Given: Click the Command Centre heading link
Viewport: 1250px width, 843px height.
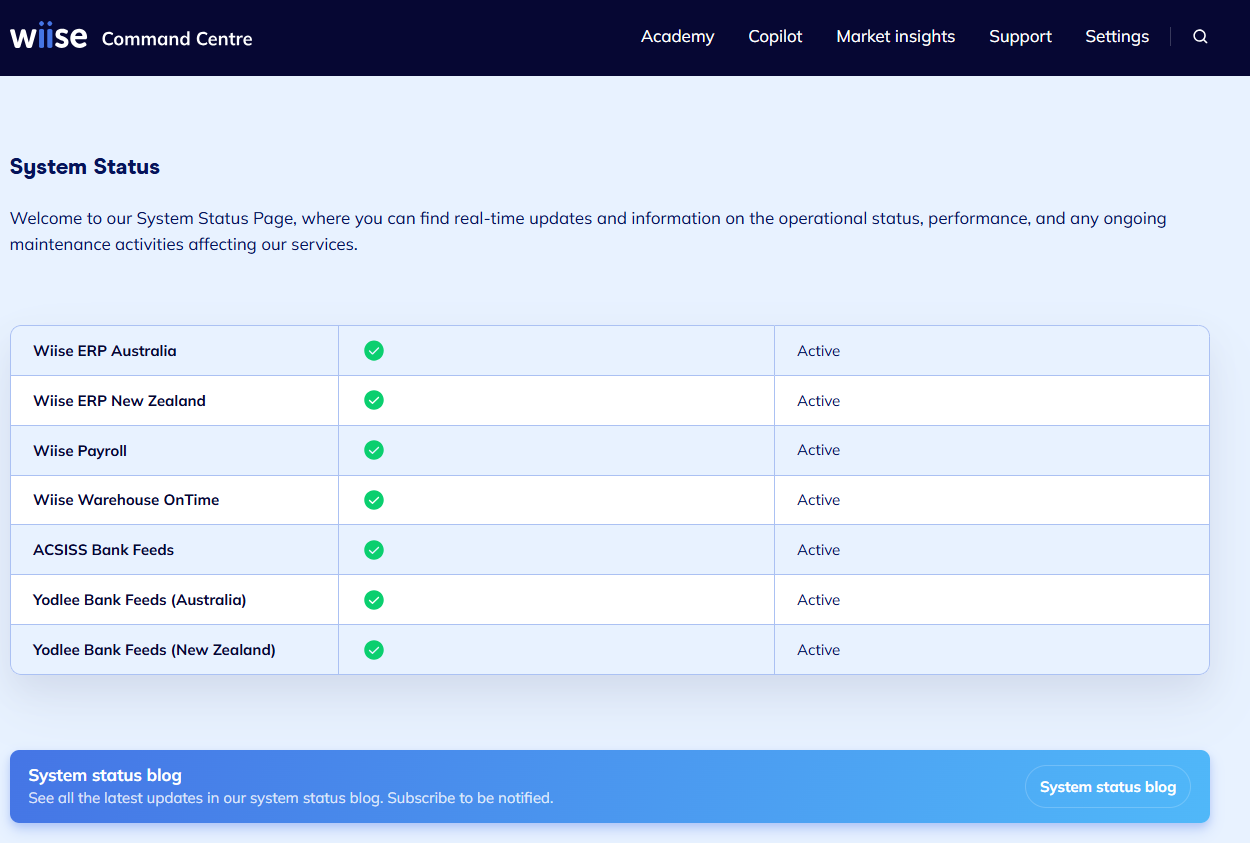Looking at the screenshot, I should tap(176, 39).
